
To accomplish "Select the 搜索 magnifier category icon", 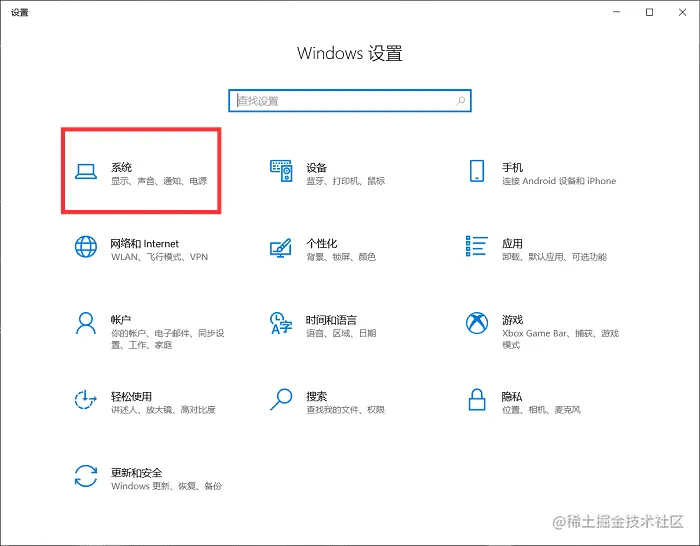I will [x=281, y=399].
